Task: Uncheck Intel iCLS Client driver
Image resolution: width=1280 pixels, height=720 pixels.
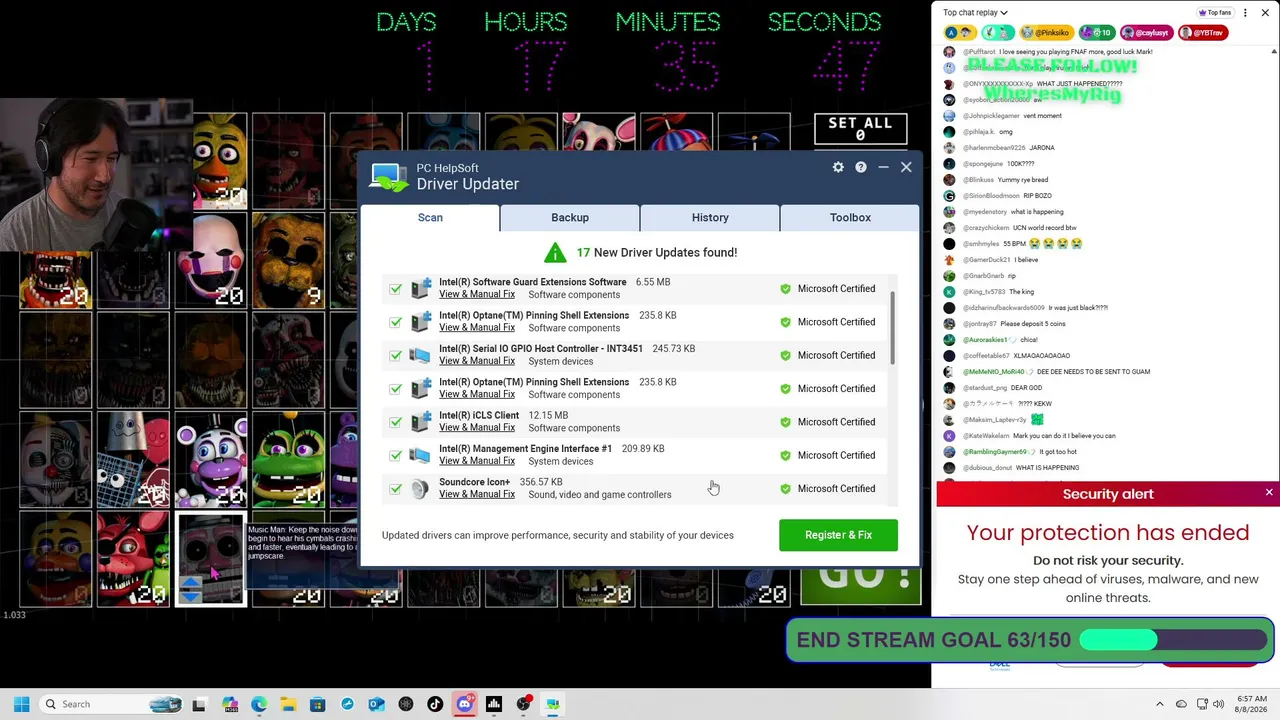Action: [396, 422]
